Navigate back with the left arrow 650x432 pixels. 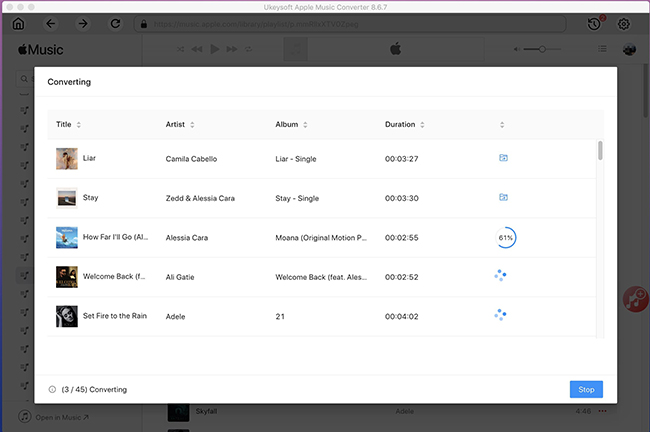(51, 24)
